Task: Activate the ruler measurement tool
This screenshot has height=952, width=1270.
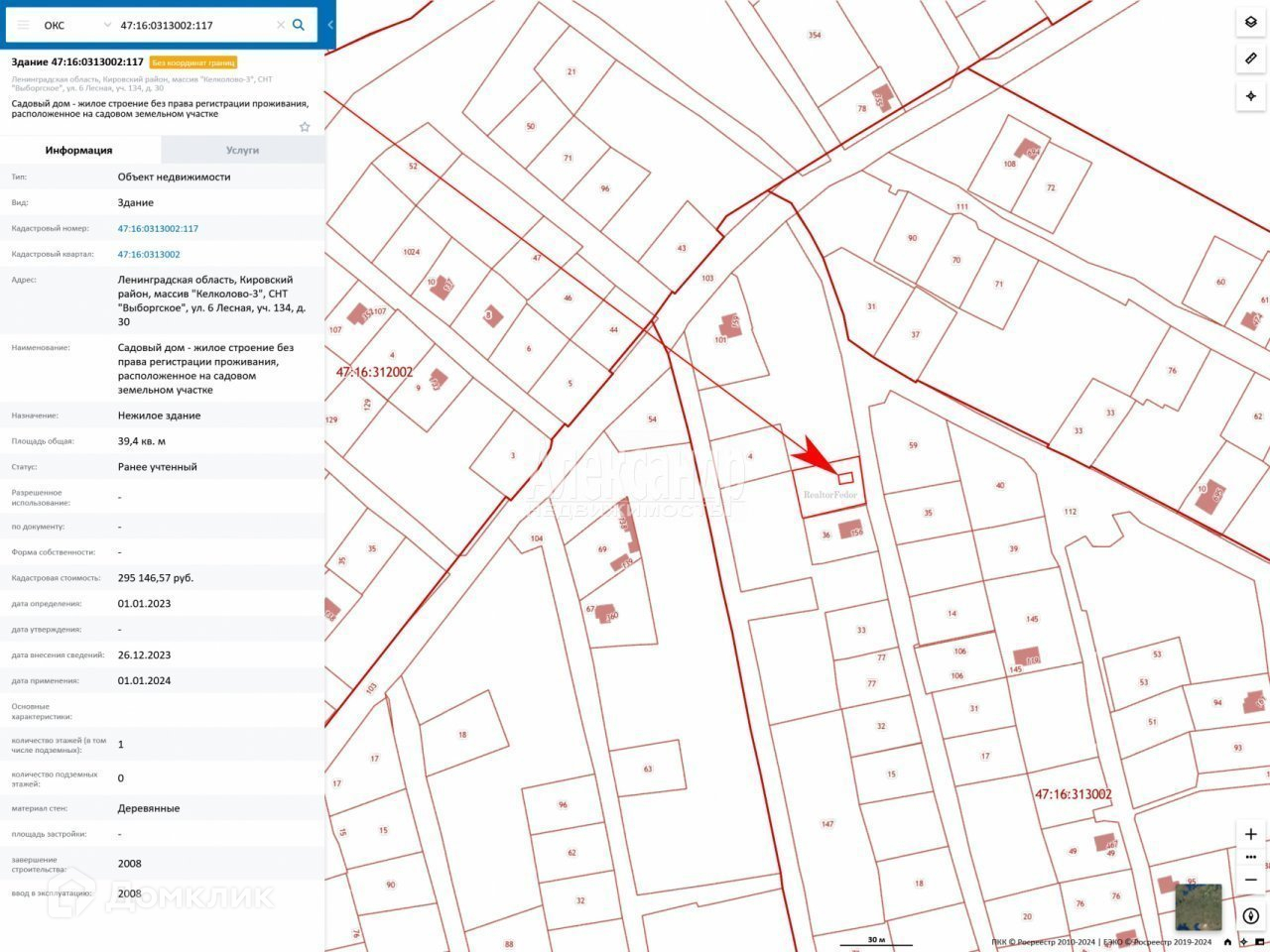Action: click(x=1250, y=59)
